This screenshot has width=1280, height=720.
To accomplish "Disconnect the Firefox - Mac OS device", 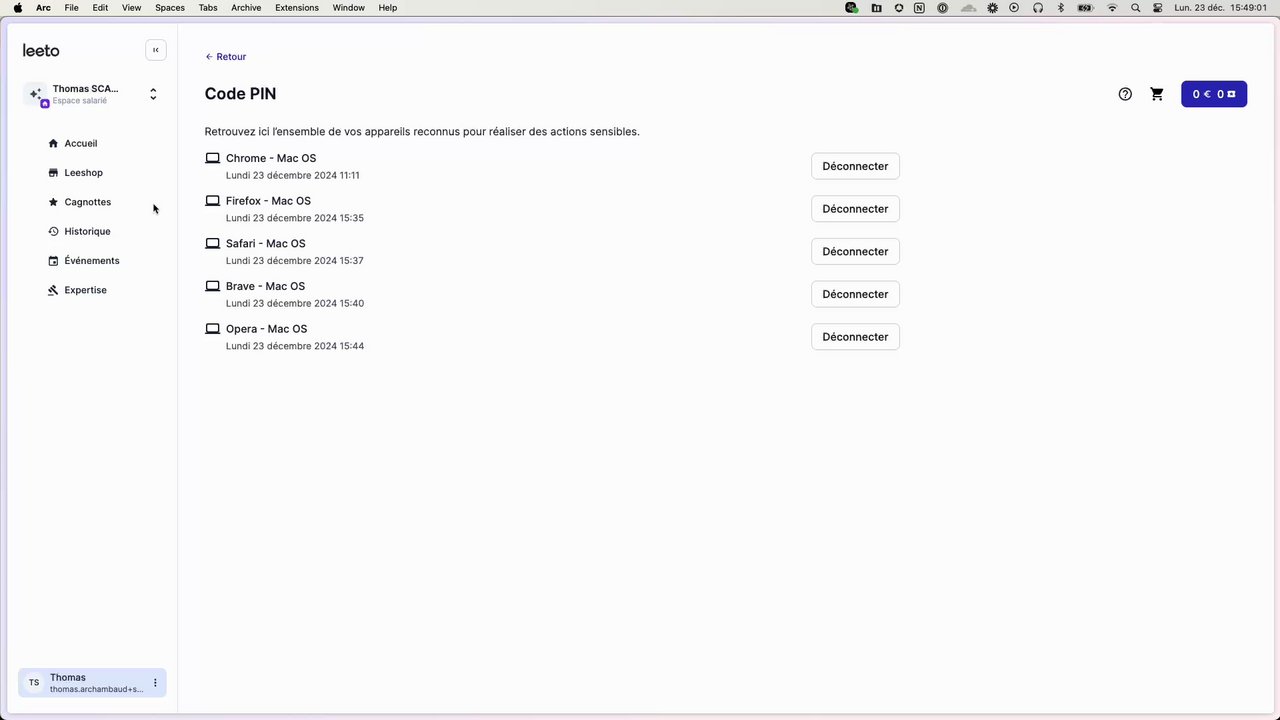I will [855, 209].
